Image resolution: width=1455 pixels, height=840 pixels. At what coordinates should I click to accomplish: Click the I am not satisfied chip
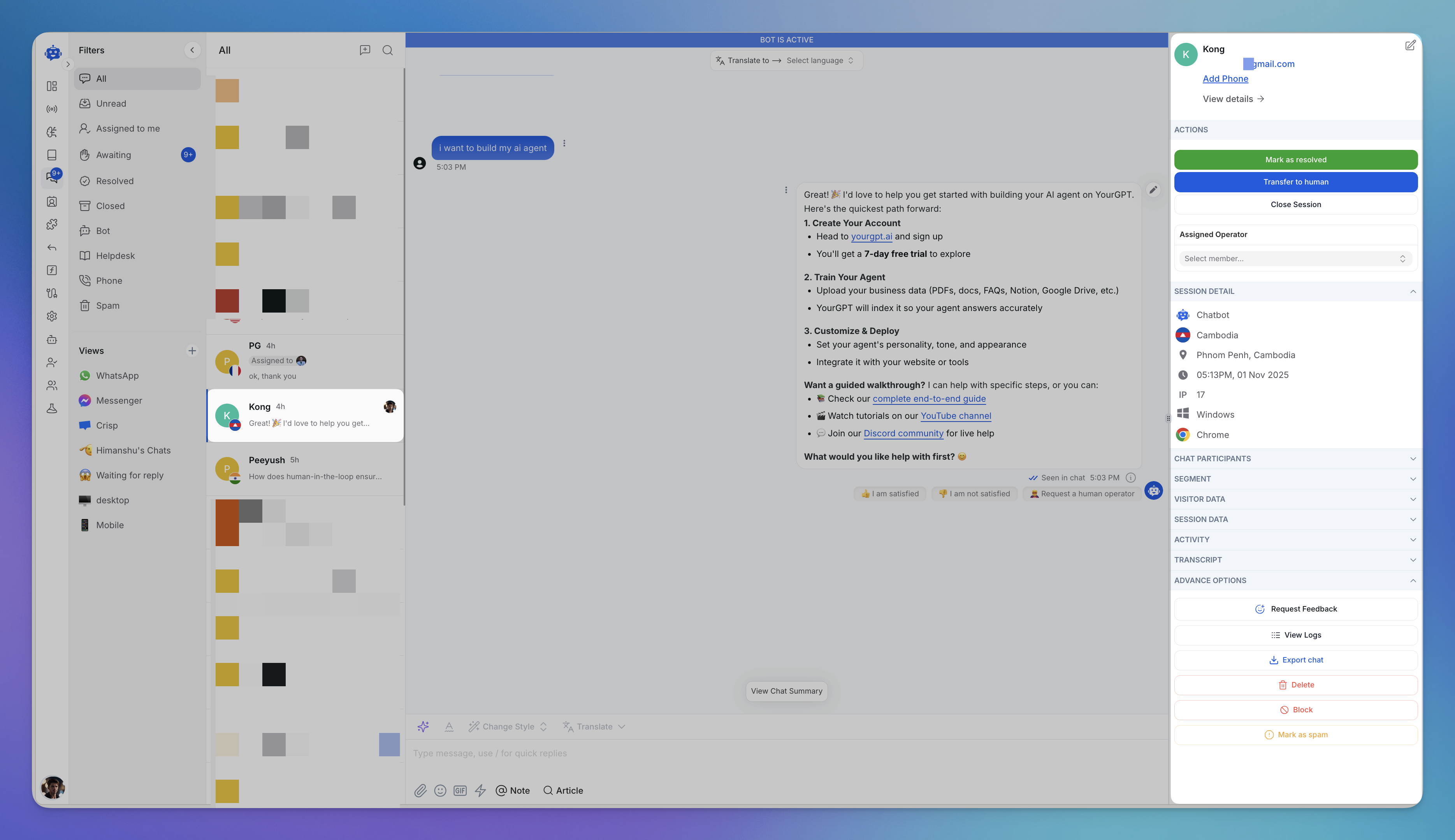coord(974,493)
